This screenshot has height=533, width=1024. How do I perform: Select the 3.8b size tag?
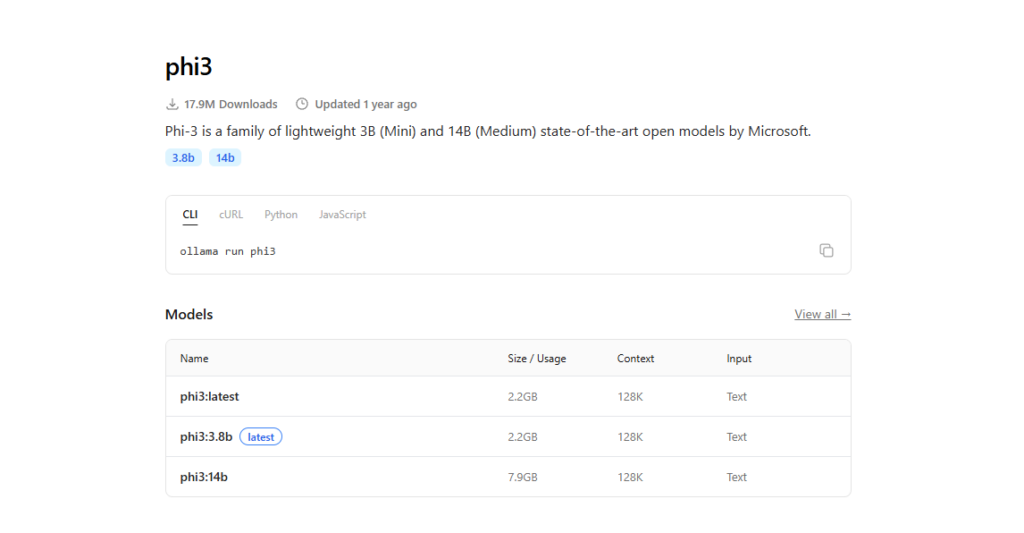tap(183, 157)
